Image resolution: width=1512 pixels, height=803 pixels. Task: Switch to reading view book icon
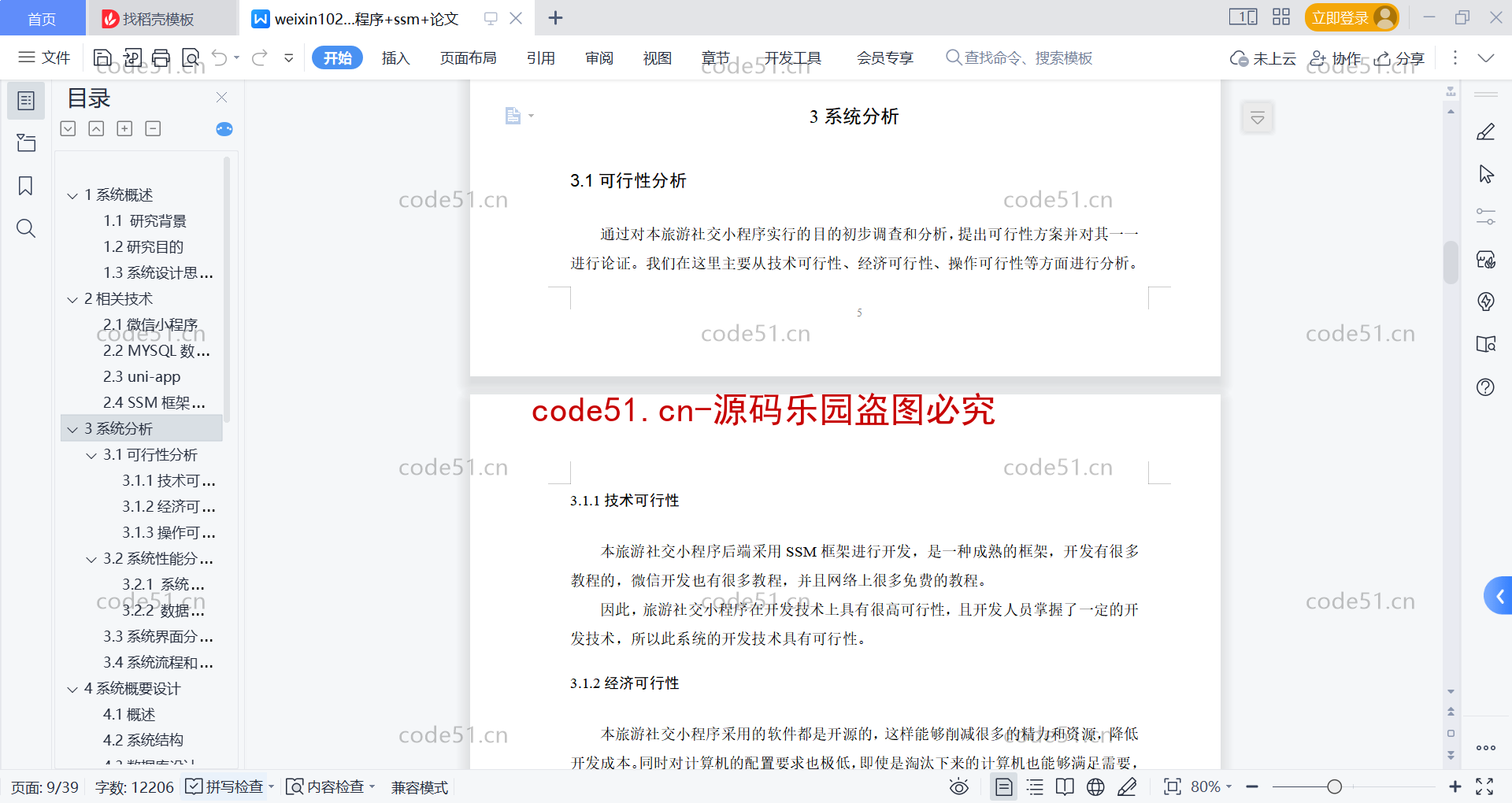click(x=1065, y=786)
